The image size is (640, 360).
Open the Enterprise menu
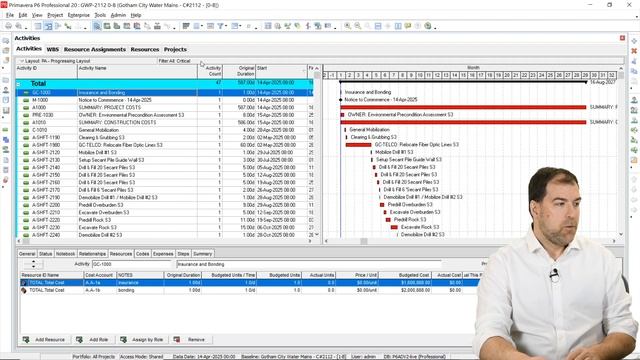click(x=79, y=15)
